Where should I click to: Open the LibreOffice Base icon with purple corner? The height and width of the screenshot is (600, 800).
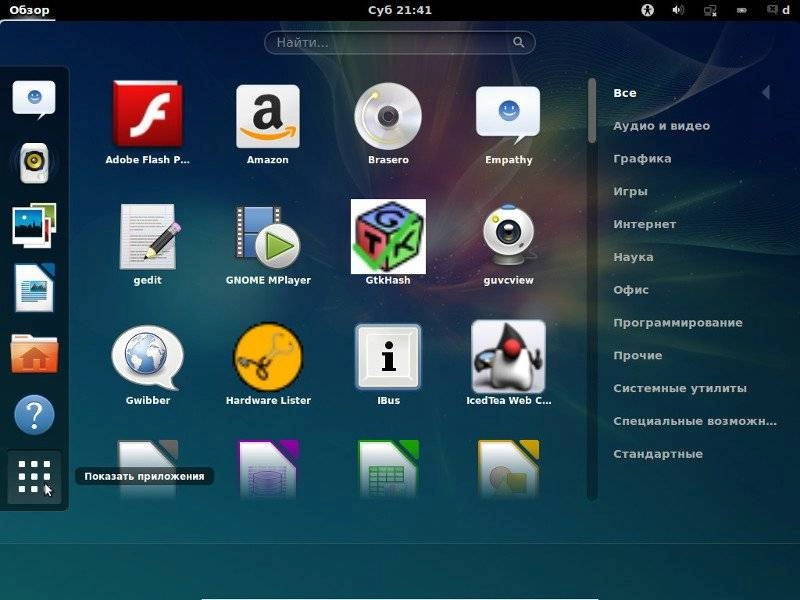[268, 469]
